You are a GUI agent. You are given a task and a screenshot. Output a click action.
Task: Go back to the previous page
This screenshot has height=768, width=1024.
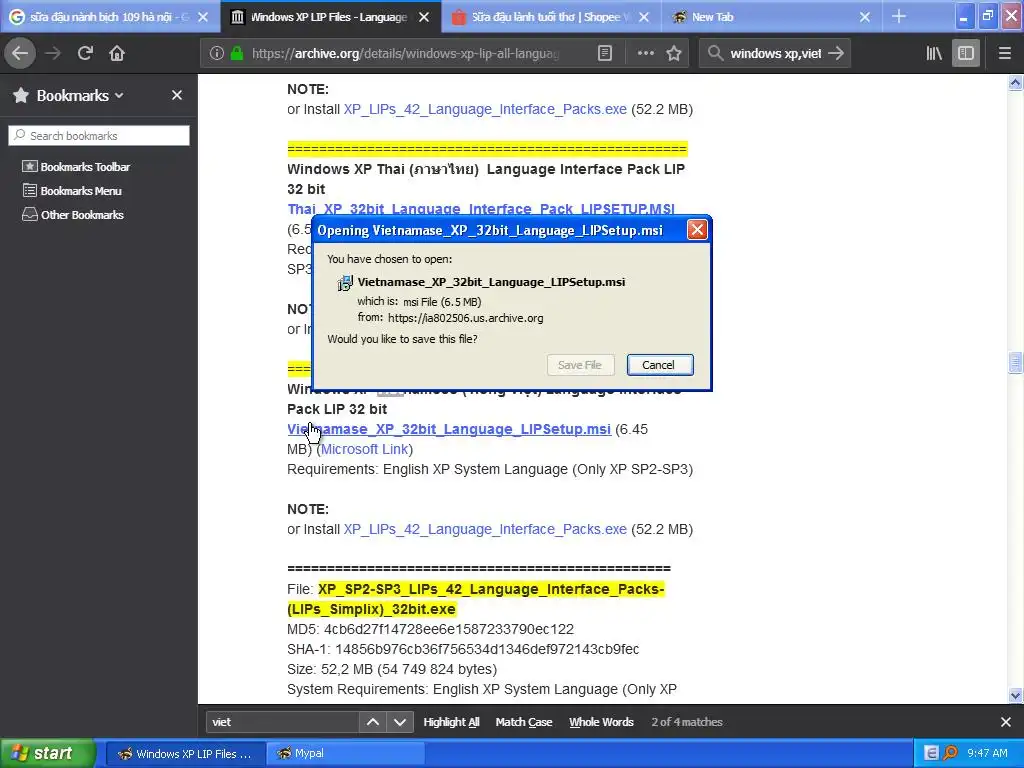click(x=20, y=53)
